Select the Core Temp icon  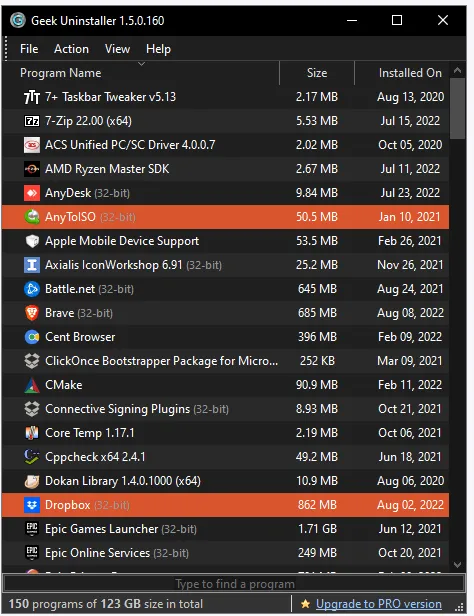point(32,433)
